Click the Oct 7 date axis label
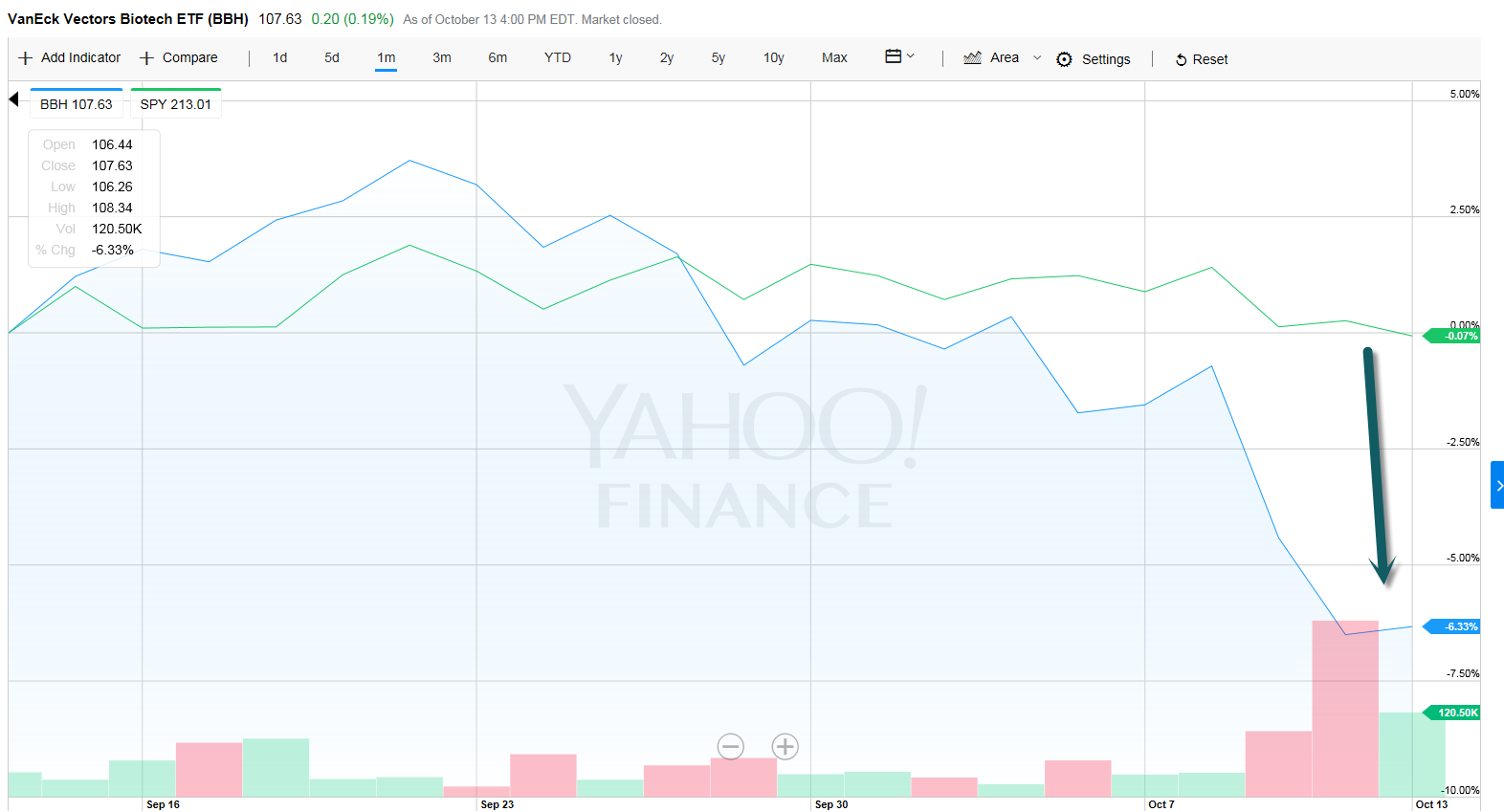 pyautogui.click(x=1161, y=804)
